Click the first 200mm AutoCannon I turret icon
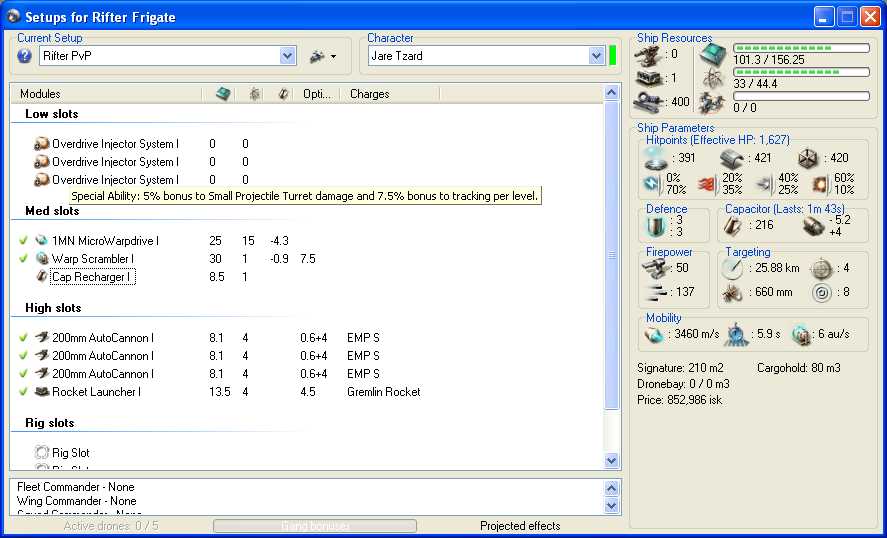This screenshot has height=538, width=887. pyautogui.click(x=42, y=338)
